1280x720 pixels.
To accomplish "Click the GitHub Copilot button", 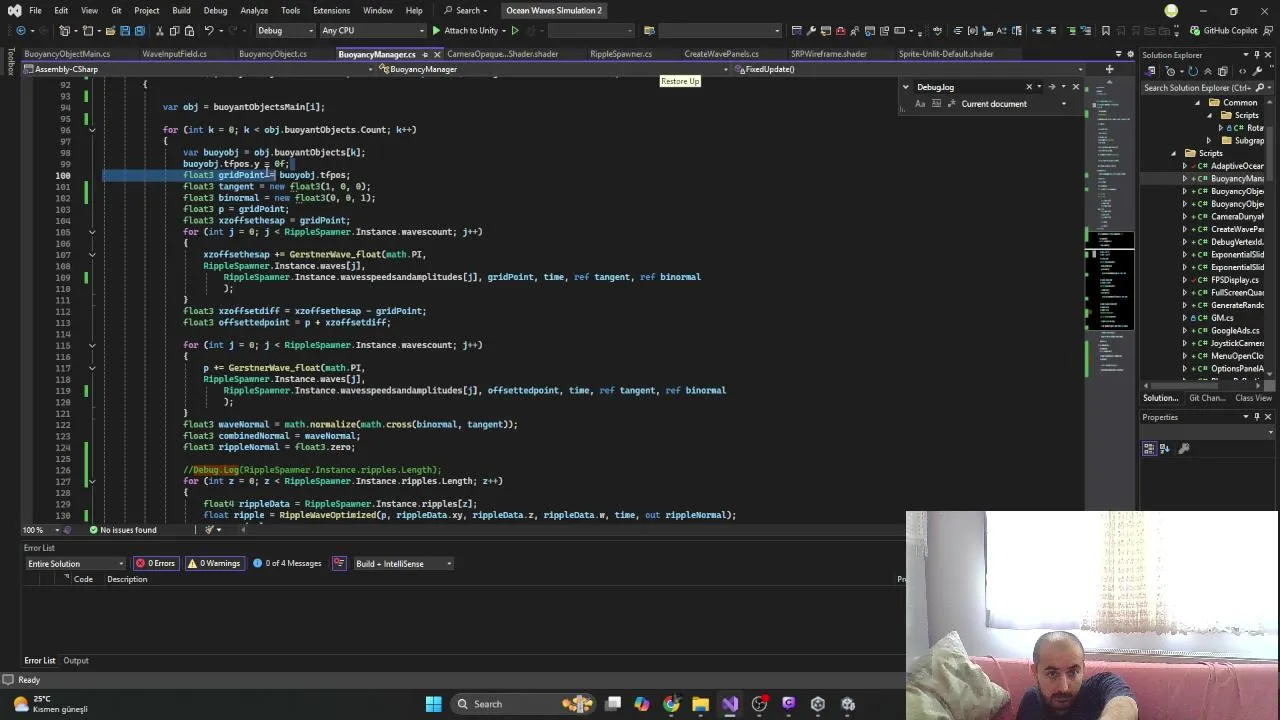I will (1222, 30).
